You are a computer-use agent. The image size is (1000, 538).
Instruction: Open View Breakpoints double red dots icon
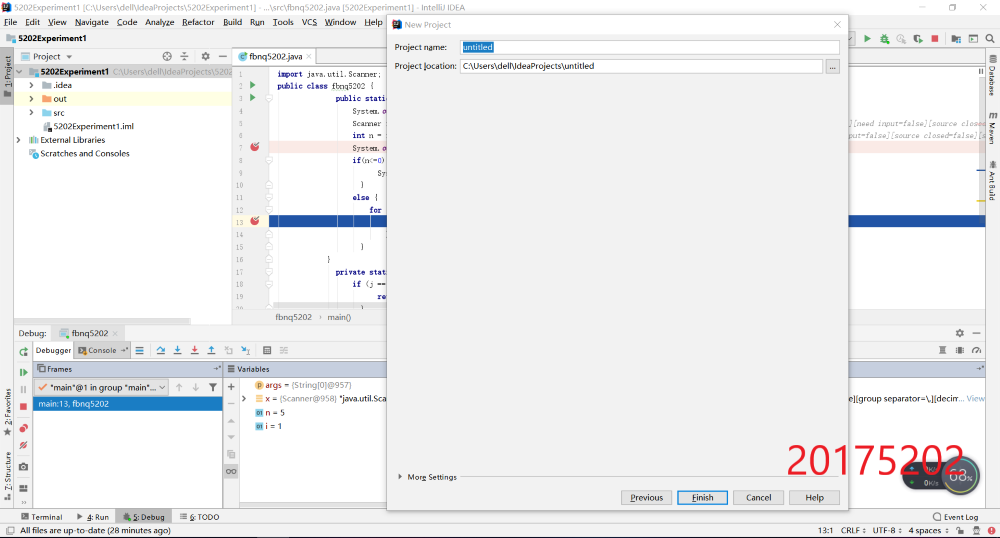point(24,428)
